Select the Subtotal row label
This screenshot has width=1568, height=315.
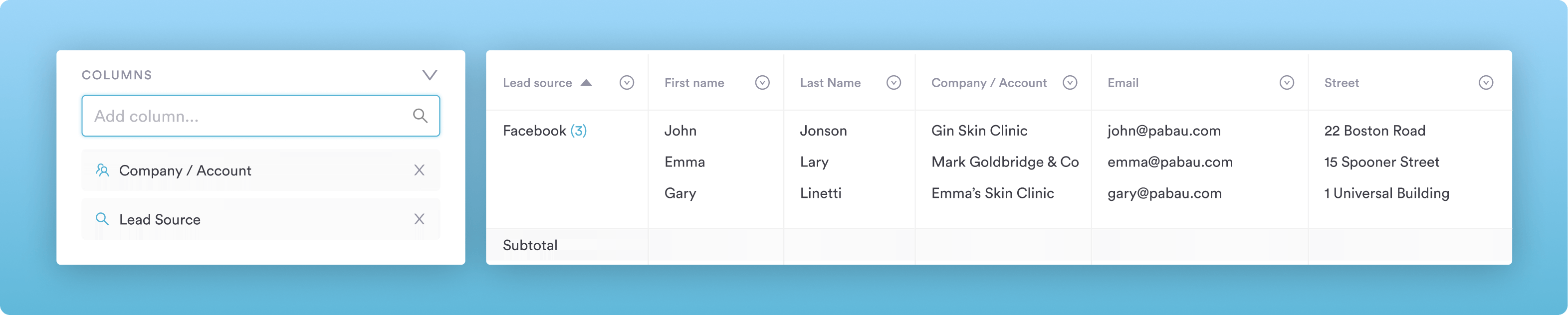coord(529,245)
